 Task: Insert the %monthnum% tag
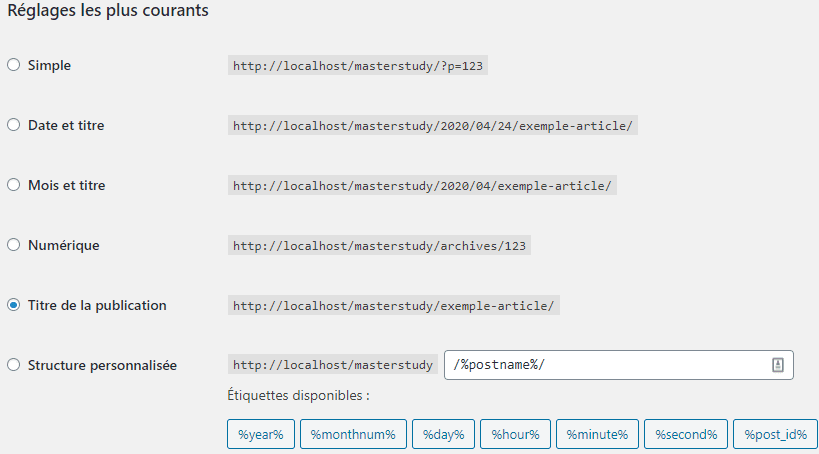(x=353, y=434)
